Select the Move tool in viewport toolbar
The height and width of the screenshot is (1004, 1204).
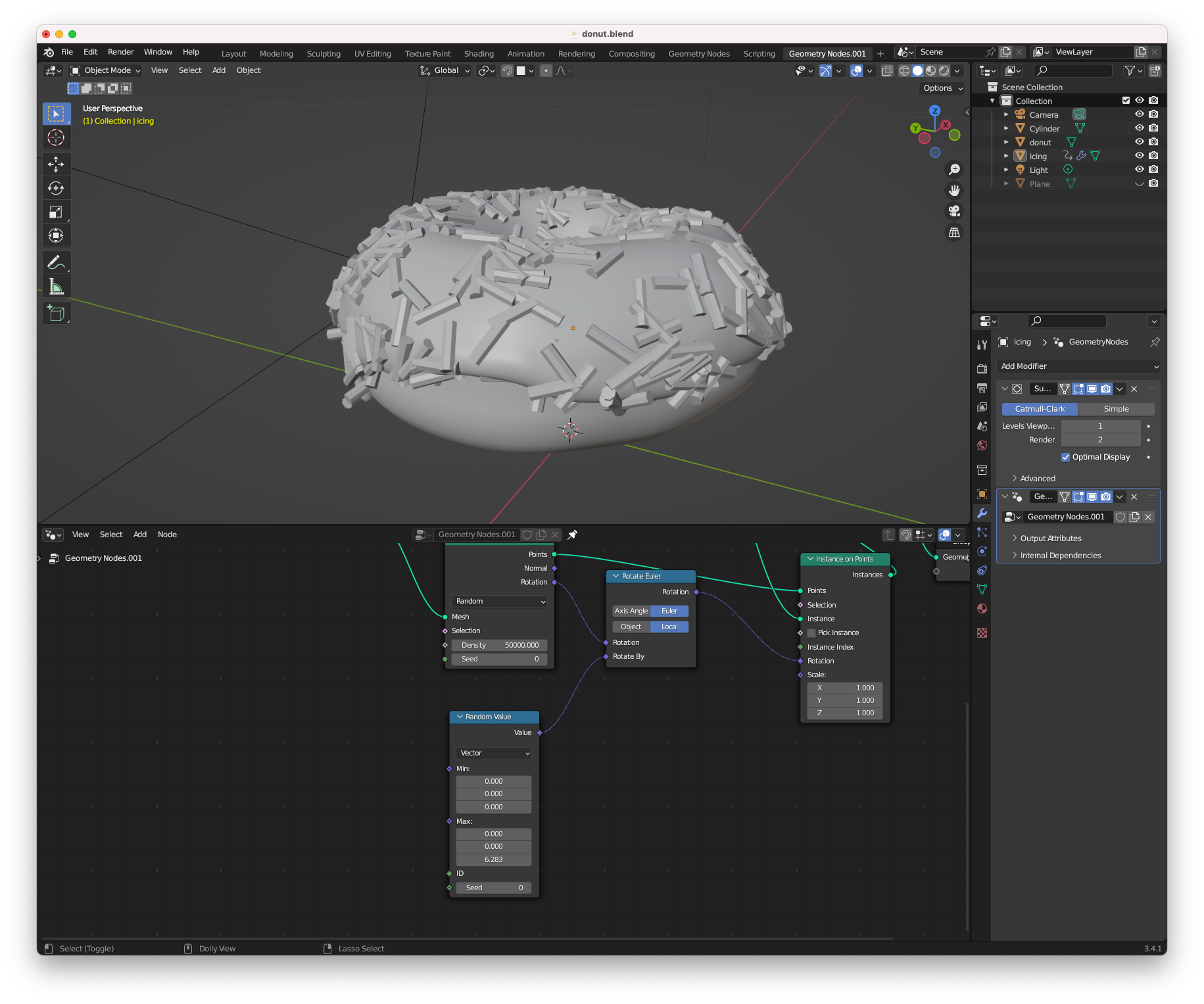click(56, 164)
